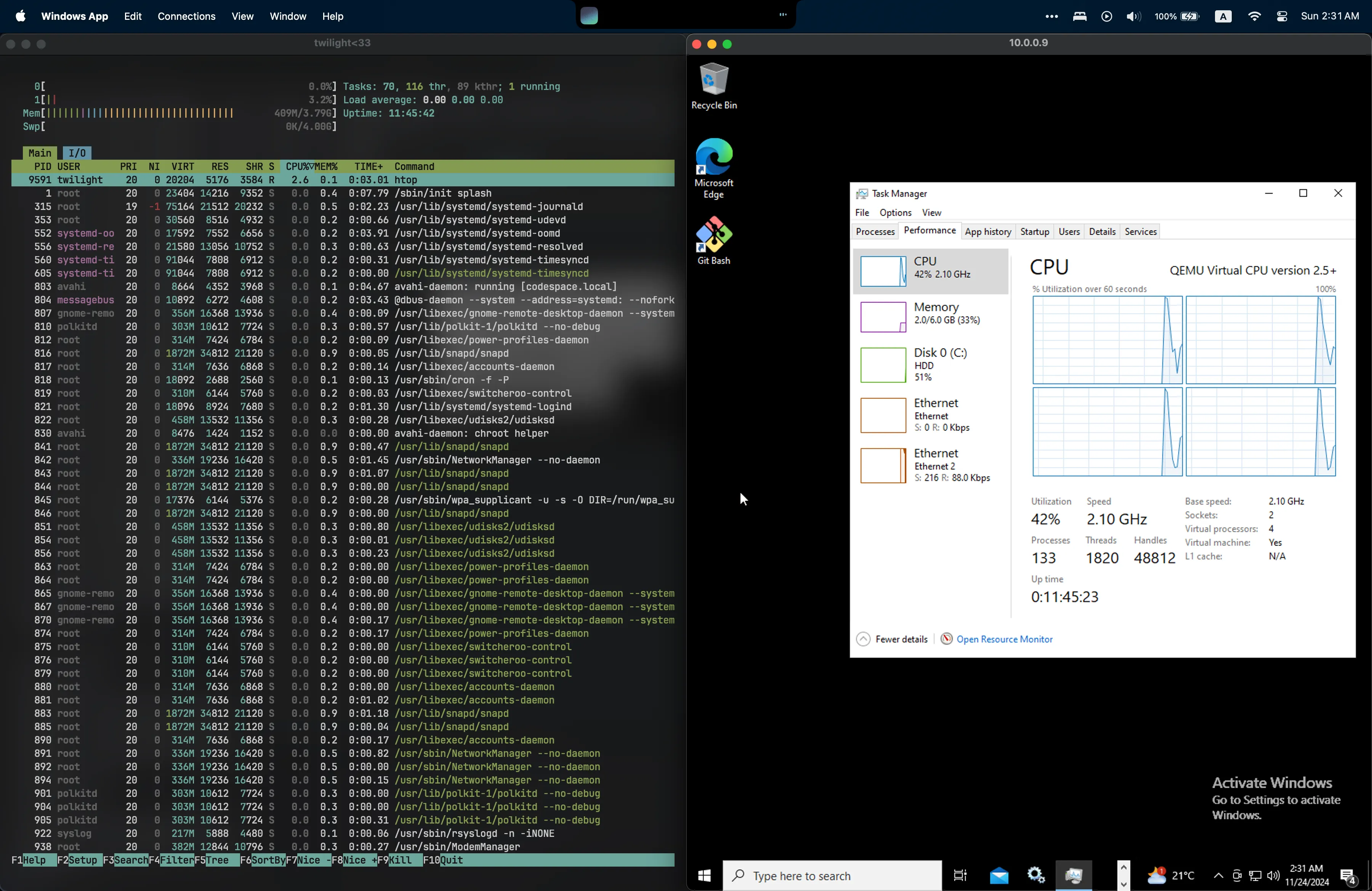
Task: Switch to the Services tab
Action: tap(1140, 232)
